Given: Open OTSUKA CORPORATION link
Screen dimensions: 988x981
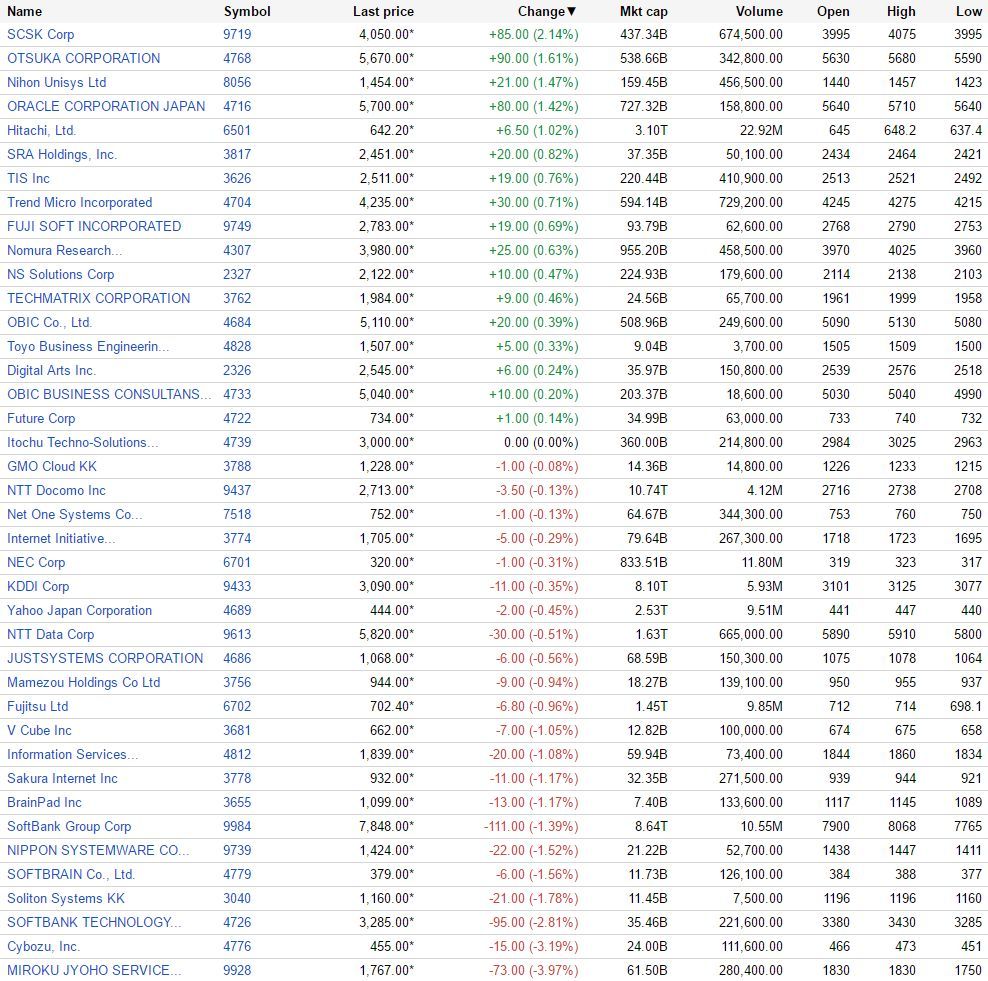Looking at the screenshot, I should point(83,59).
